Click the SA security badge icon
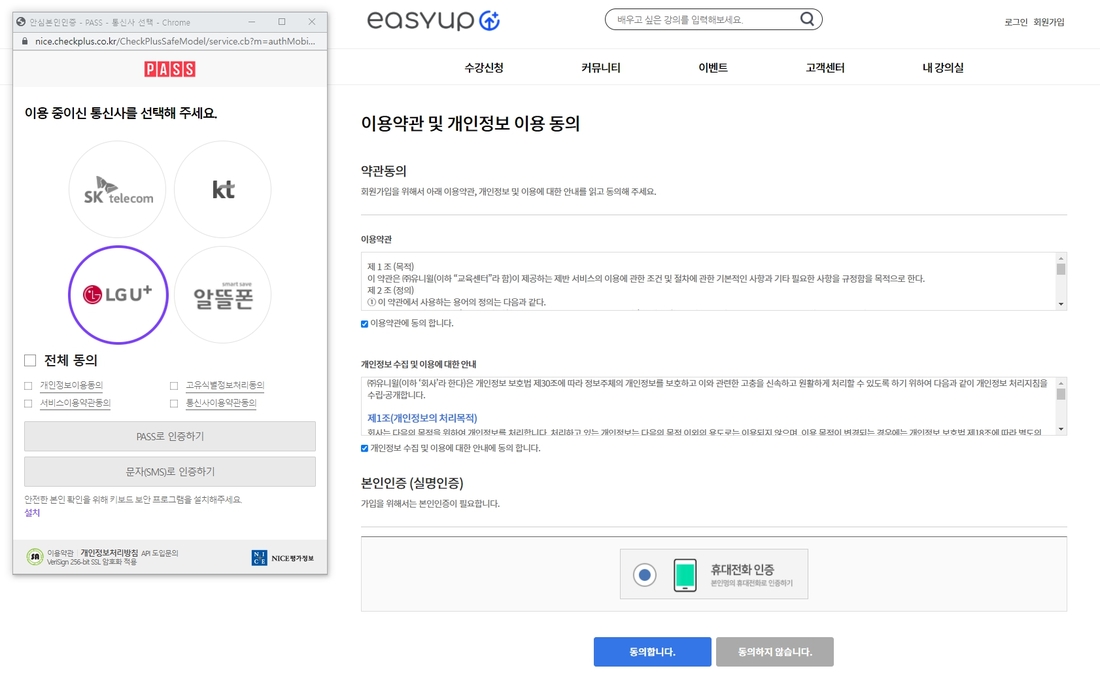1100x679 pixels. [x=34, y=557]
